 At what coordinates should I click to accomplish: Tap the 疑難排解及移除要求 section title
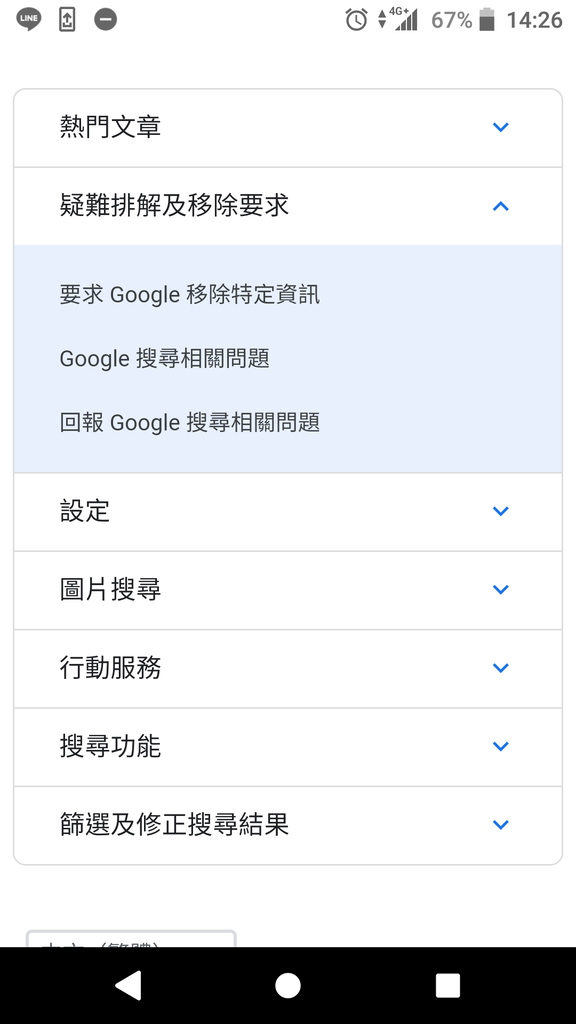(x=174, y=206)
